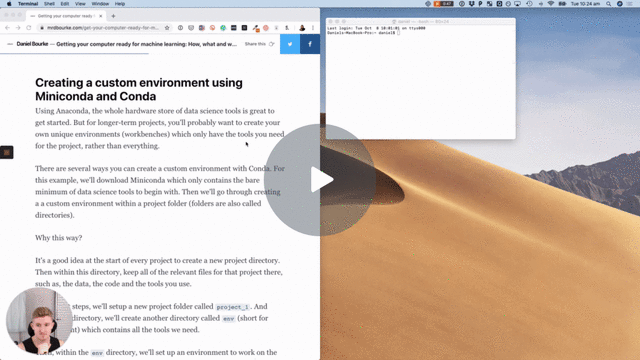Go back to the previous page
The width and height of the screenshot is (640, 360).
click(7, 28)
